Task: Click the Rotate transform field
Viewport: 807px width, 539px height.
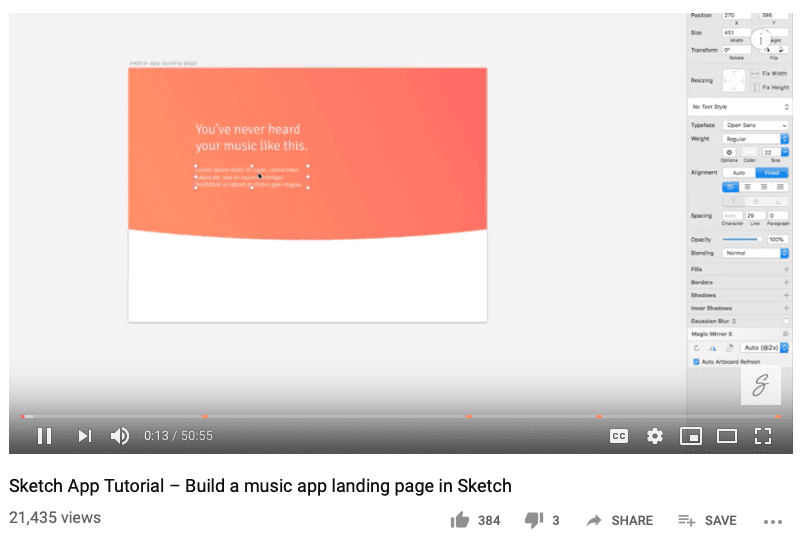Action: pyautogui.click(x=736, y=50)
